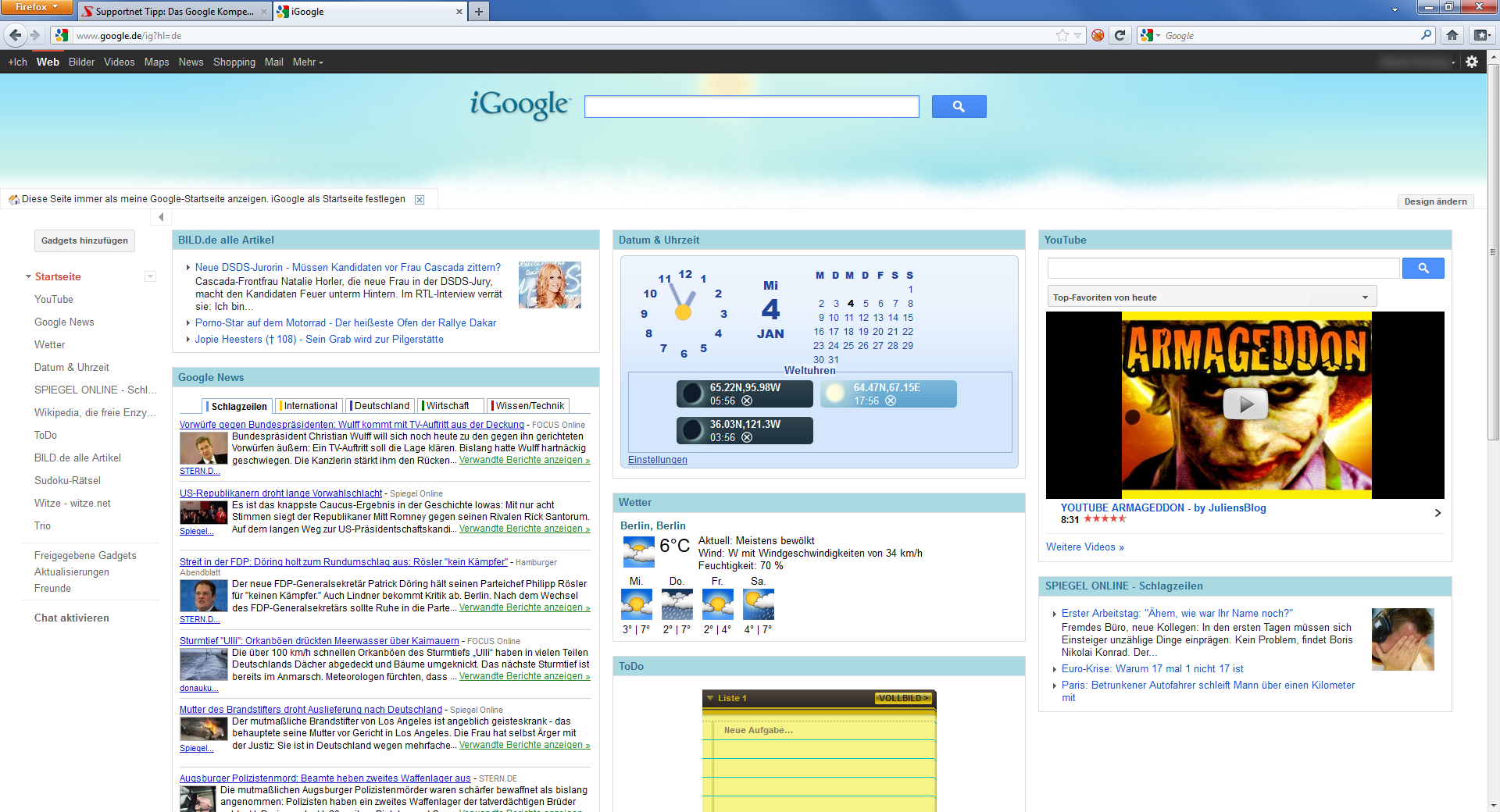
Task: Open Google account settings via the gear icon
Action: click(x=1473, y=62)
